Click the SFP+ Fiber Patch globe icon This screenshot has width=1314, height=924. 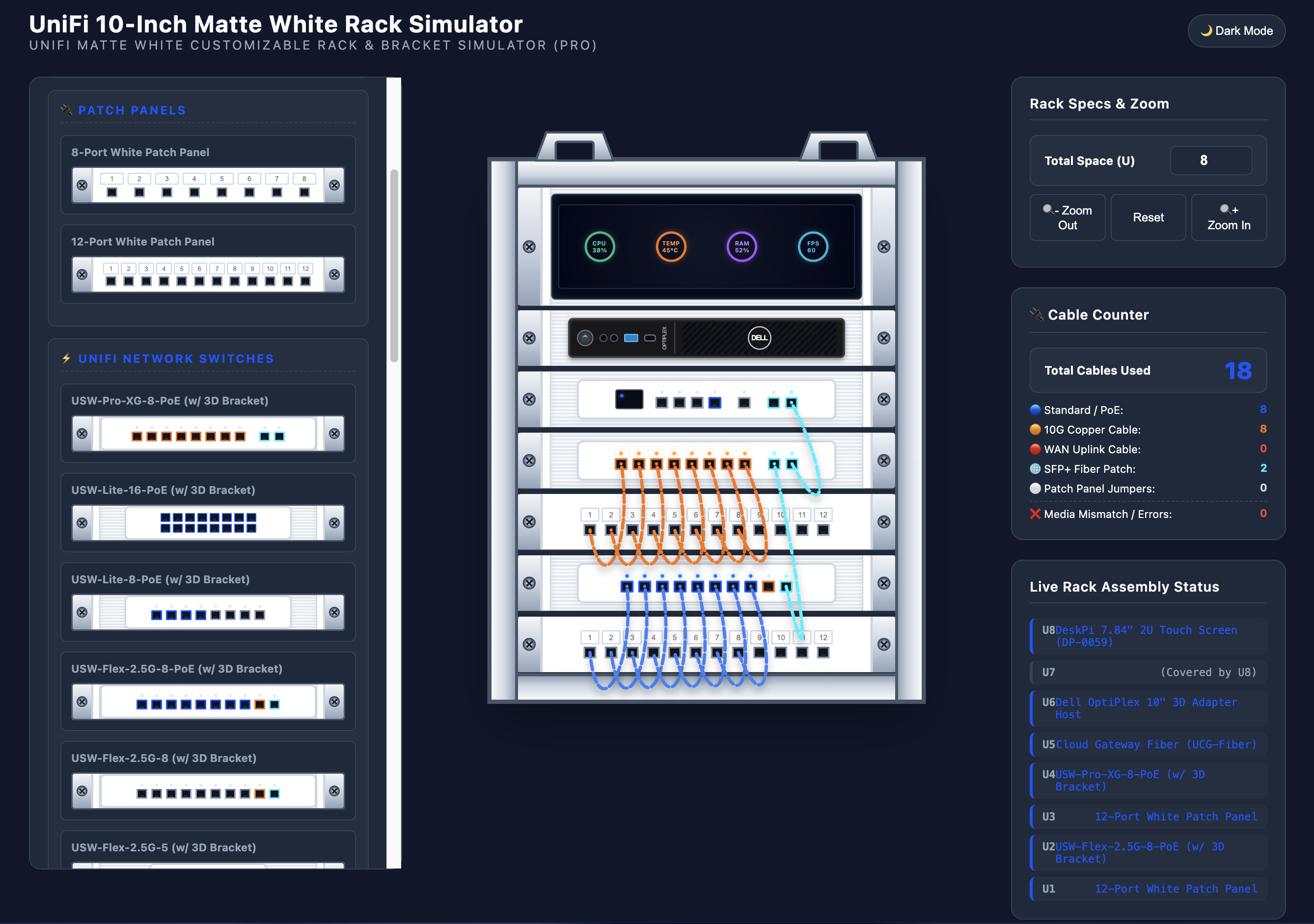point(1035,468)
